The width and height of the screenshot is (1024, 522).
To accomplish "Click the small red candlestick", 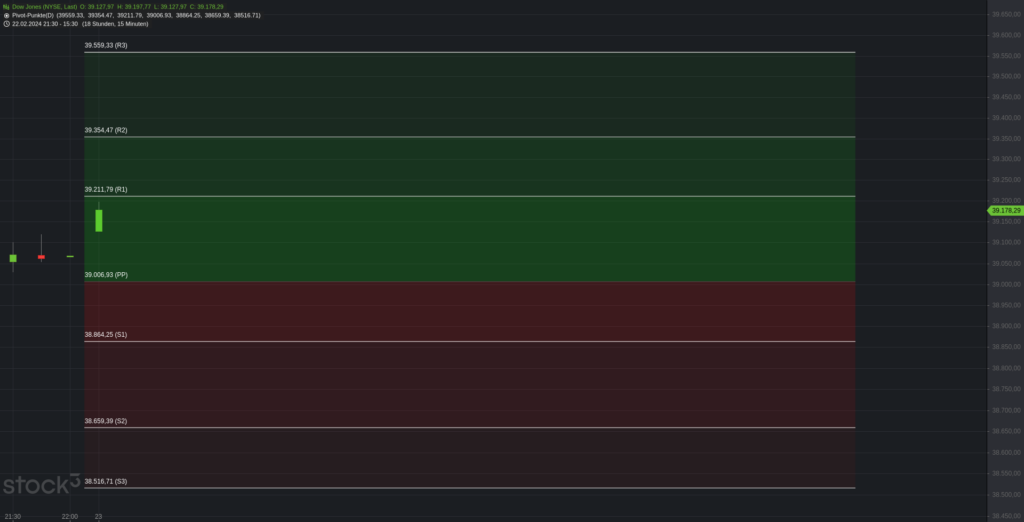I will (x=41, y=257).
